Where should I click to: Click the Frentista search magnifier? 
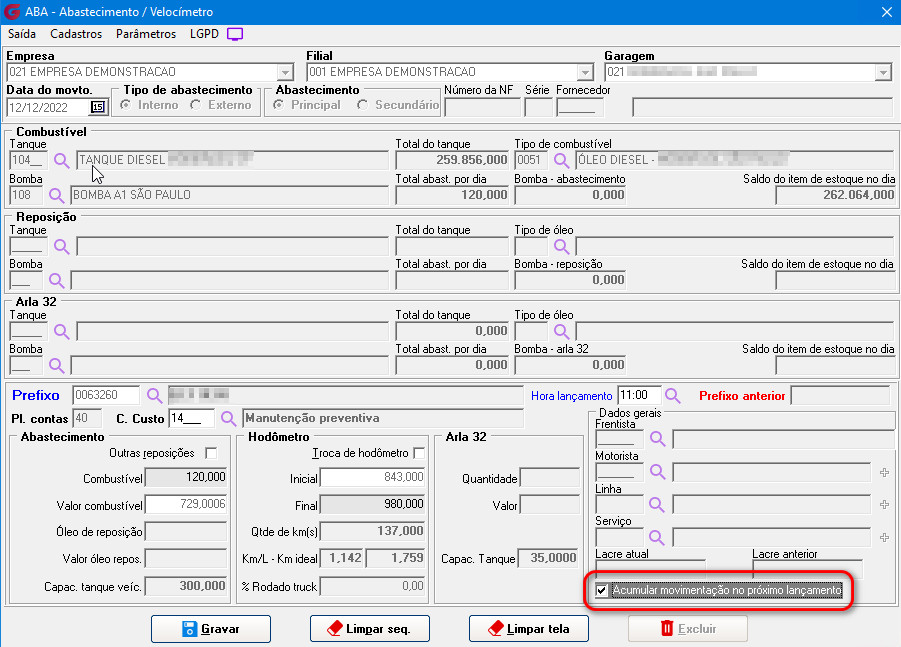click(657, 439)
